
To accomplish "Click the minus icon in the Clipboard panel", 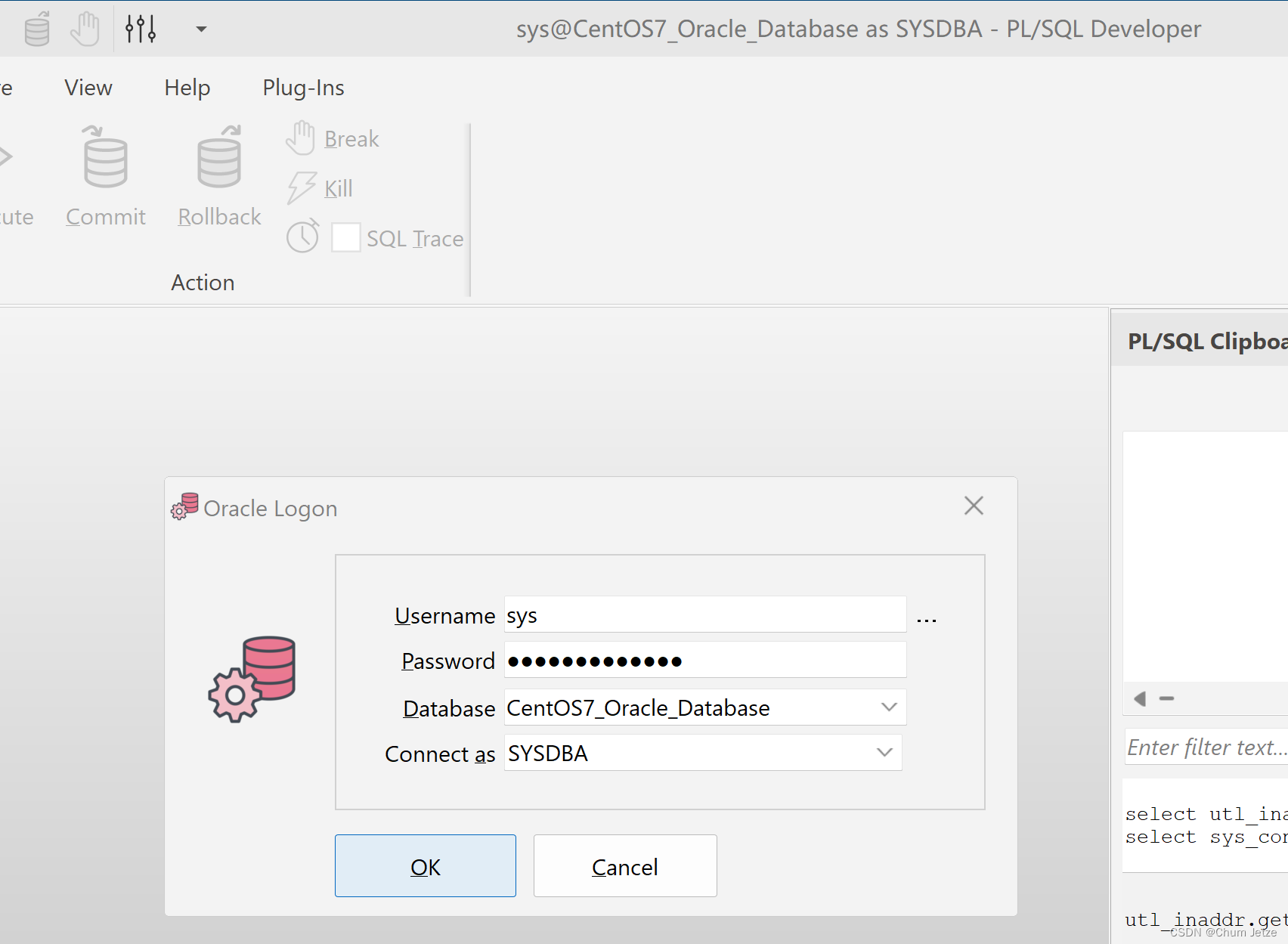I will [1167, 698].
